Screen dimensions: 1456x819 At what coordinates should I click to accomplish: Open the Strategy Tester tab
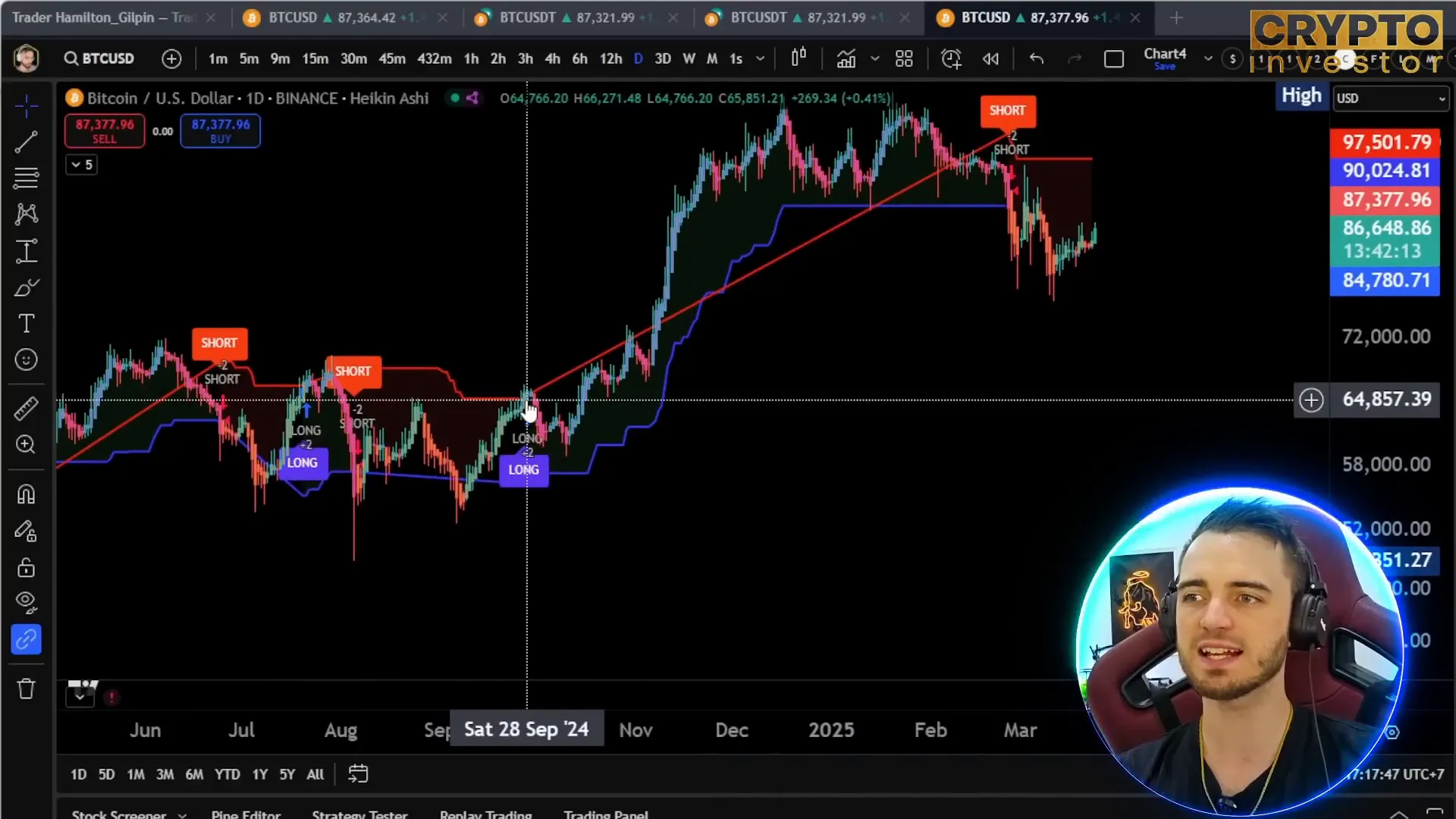pos(360,814)
